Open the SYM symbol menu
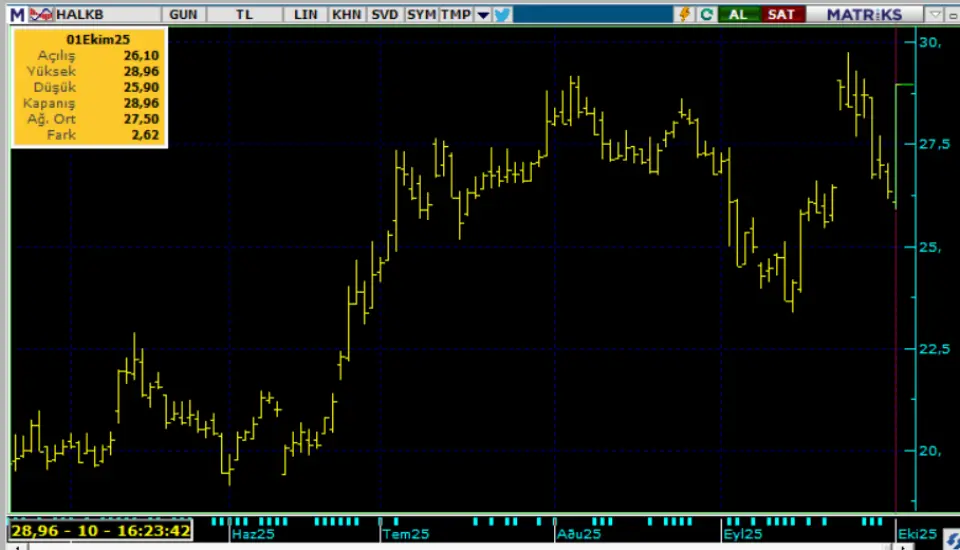Image resolution: width=960 pixels, height=550 pixels. pyautogui.click(x=421, y=14)
